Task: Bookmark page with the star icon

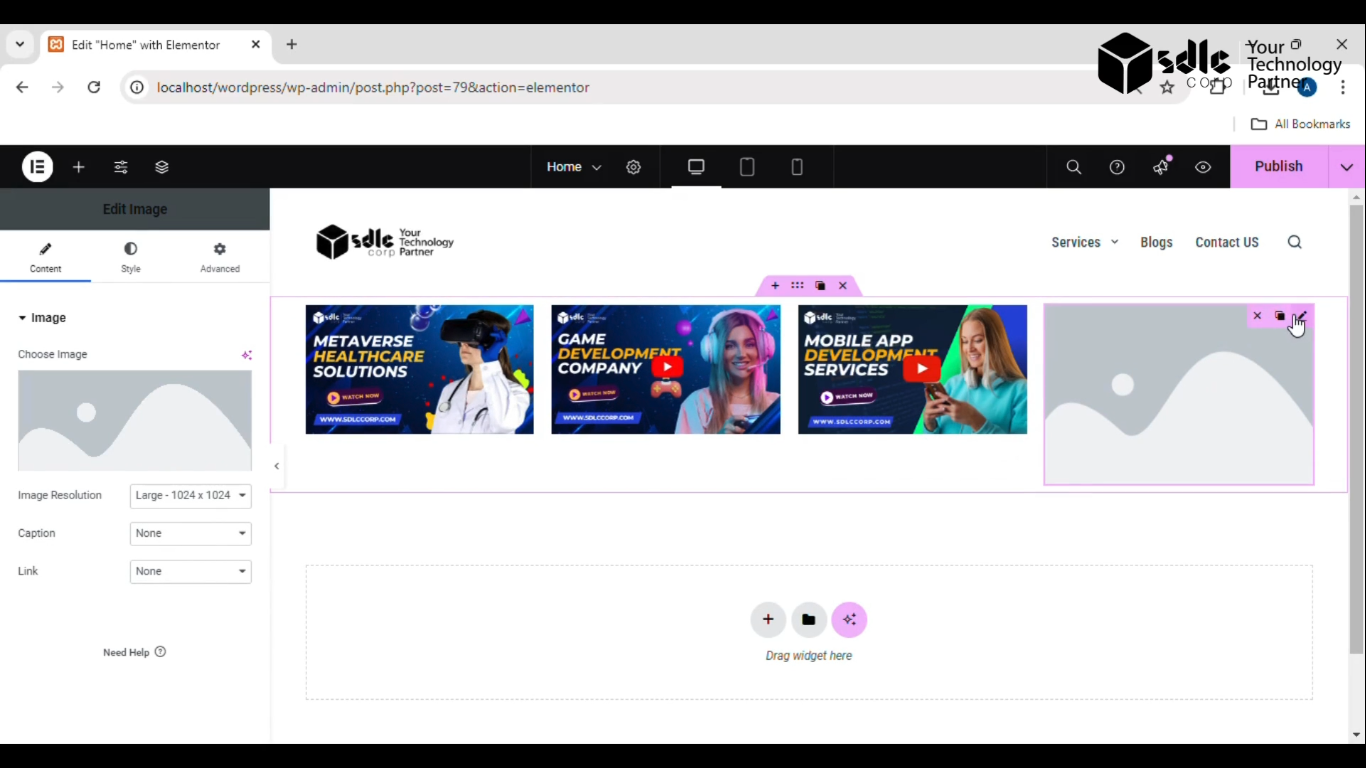Action: click(x=1167, y=88)
